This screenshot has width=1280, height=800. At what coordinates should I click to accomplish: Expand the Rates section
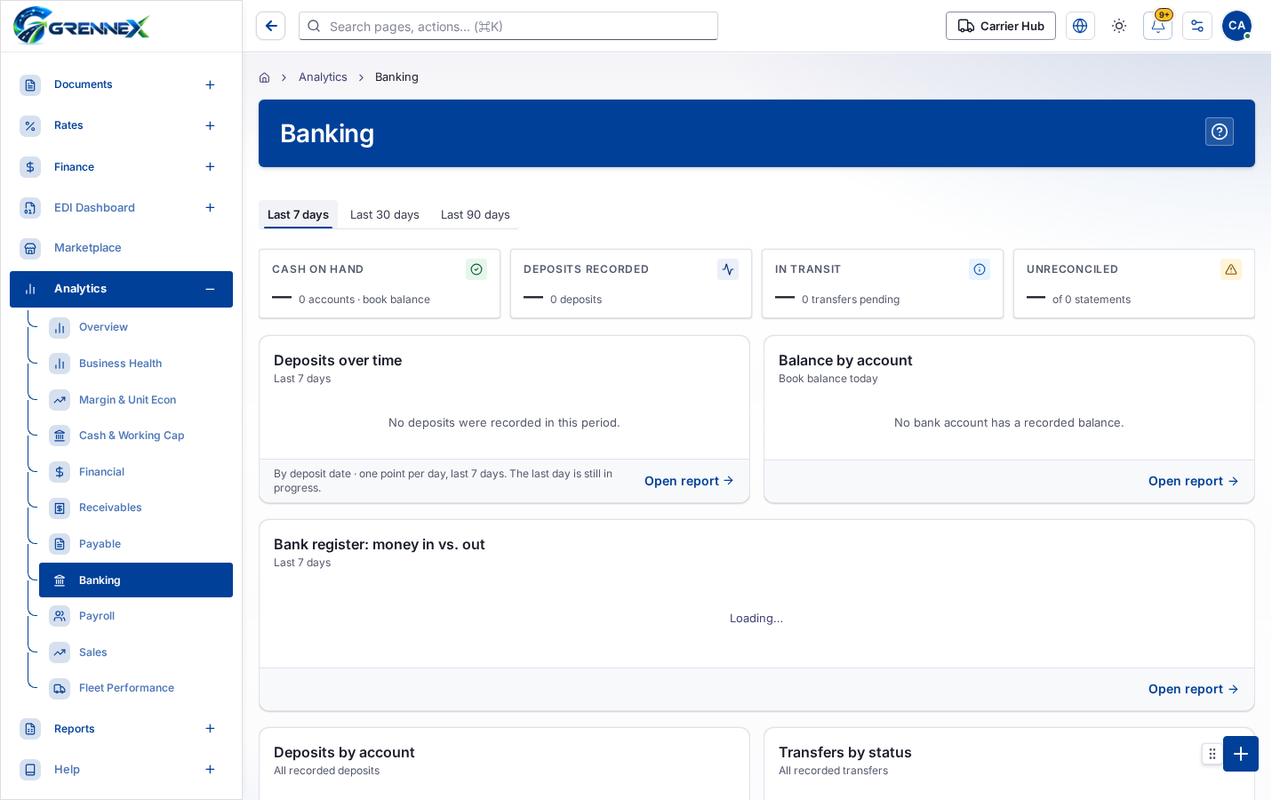(210, 126)
